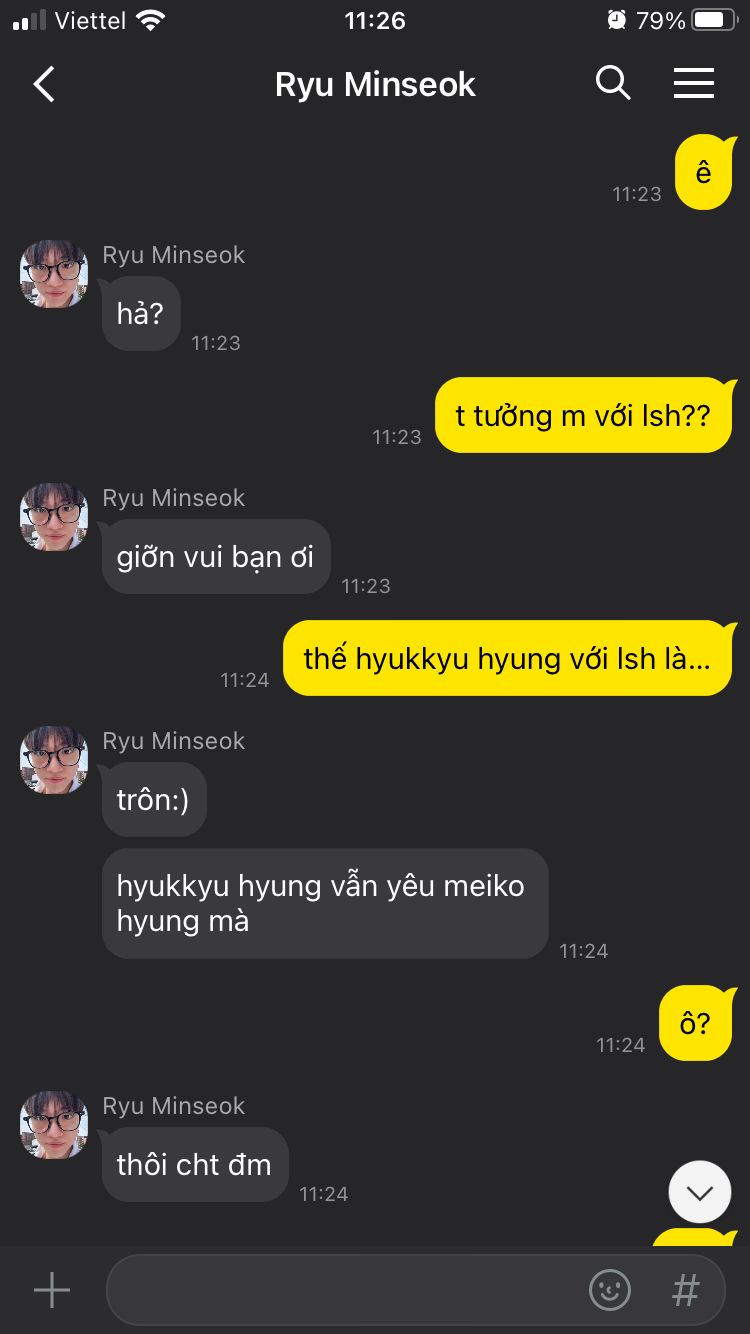Tap the battery indicator in status bar
Screen dimensions: 750x1334
pyautogui.click(x=713, y=20)
